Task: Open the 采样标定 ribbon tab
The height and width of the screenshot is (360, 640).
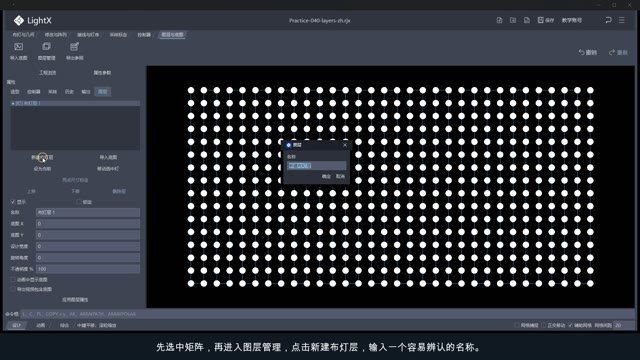Action: tap(118, 35)
